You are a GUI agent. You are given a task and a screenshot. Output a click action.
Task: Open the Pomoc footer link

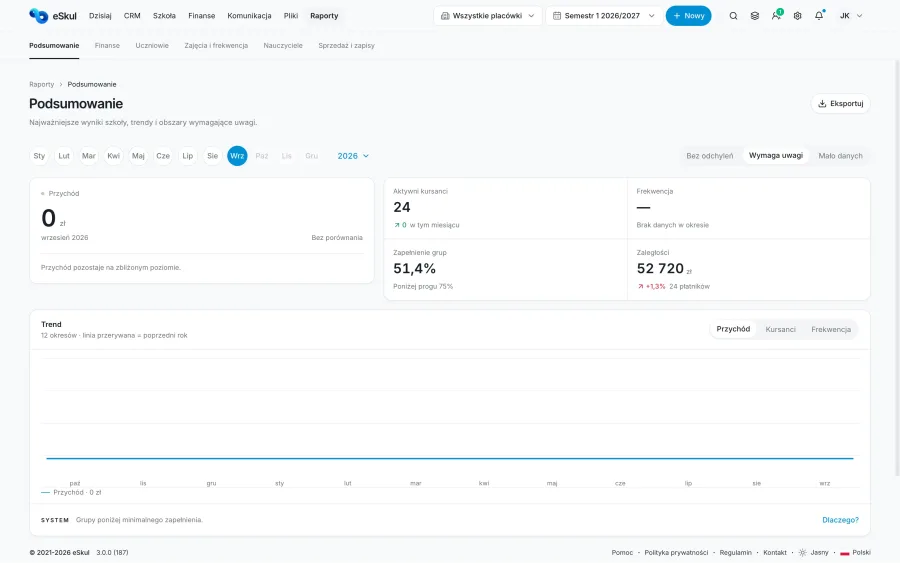[622, 553]
